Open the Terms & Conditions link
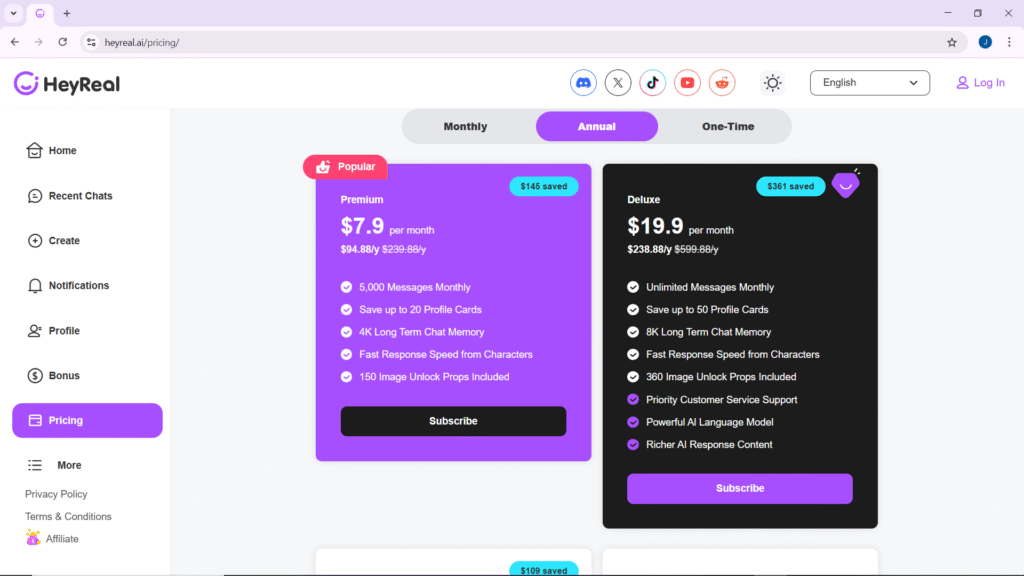Image resolution: width=1024 pixels, height=576 pixels. [x=69, y=517]
